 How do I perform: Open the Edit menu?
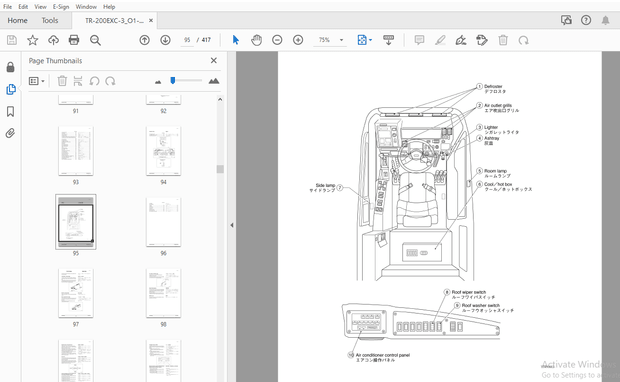[23, 7]
